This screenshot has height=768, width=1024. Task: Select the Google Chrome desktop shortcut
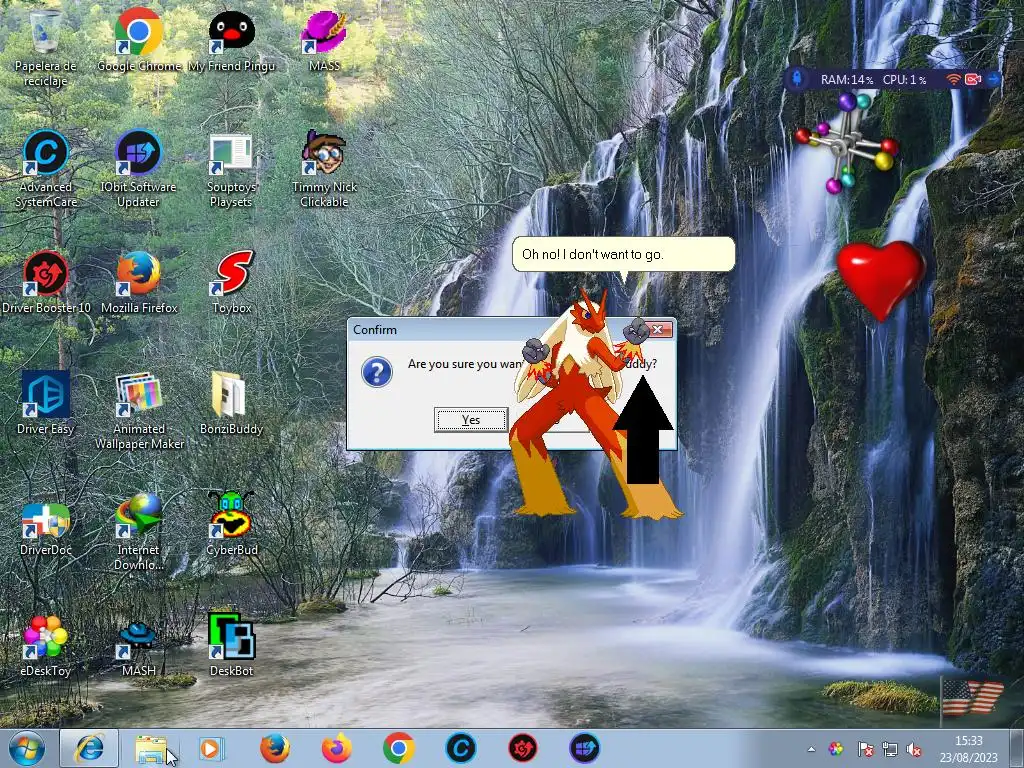click(138, 39)
